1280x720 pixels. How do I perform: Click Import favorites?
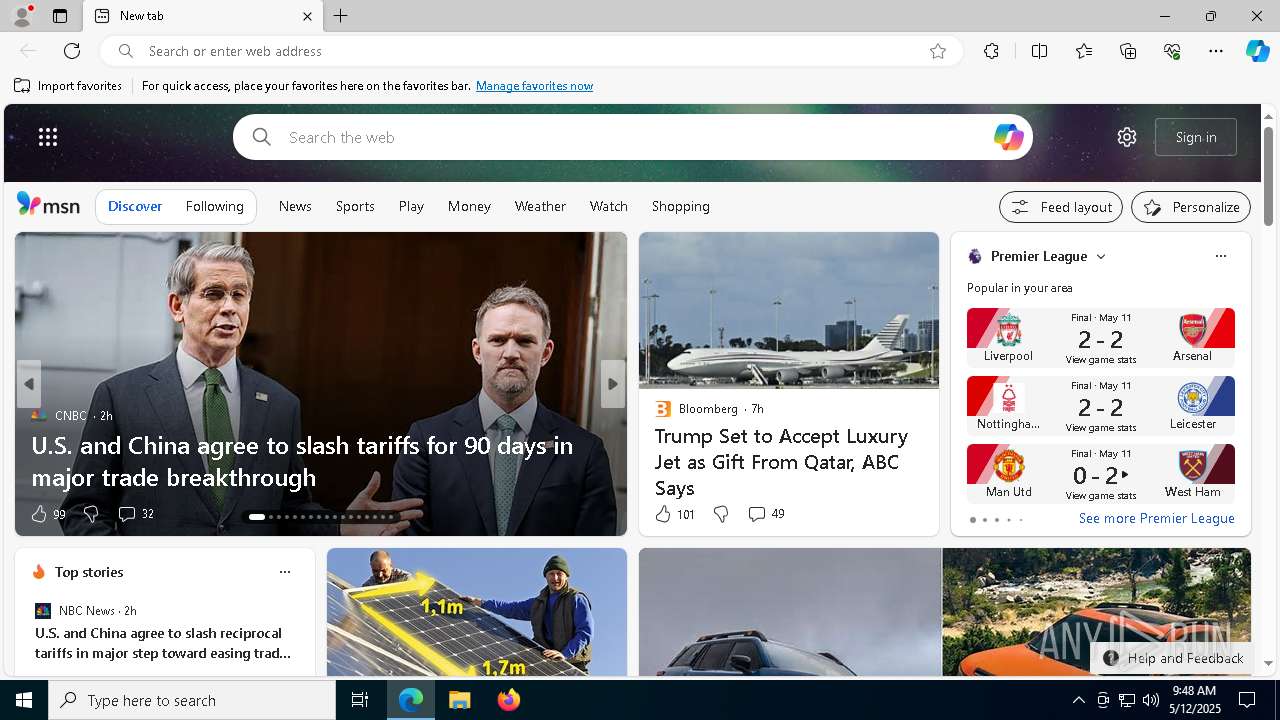(x=68, y=86)
